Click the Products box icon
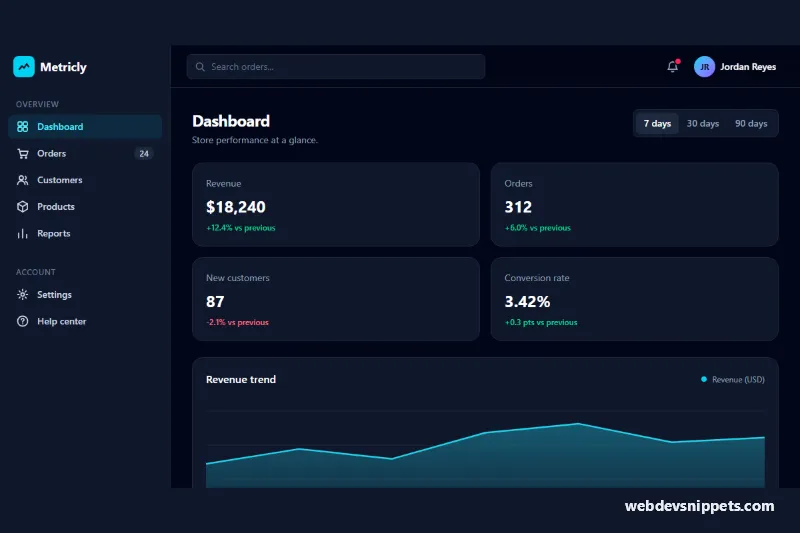 pos(22,207)
